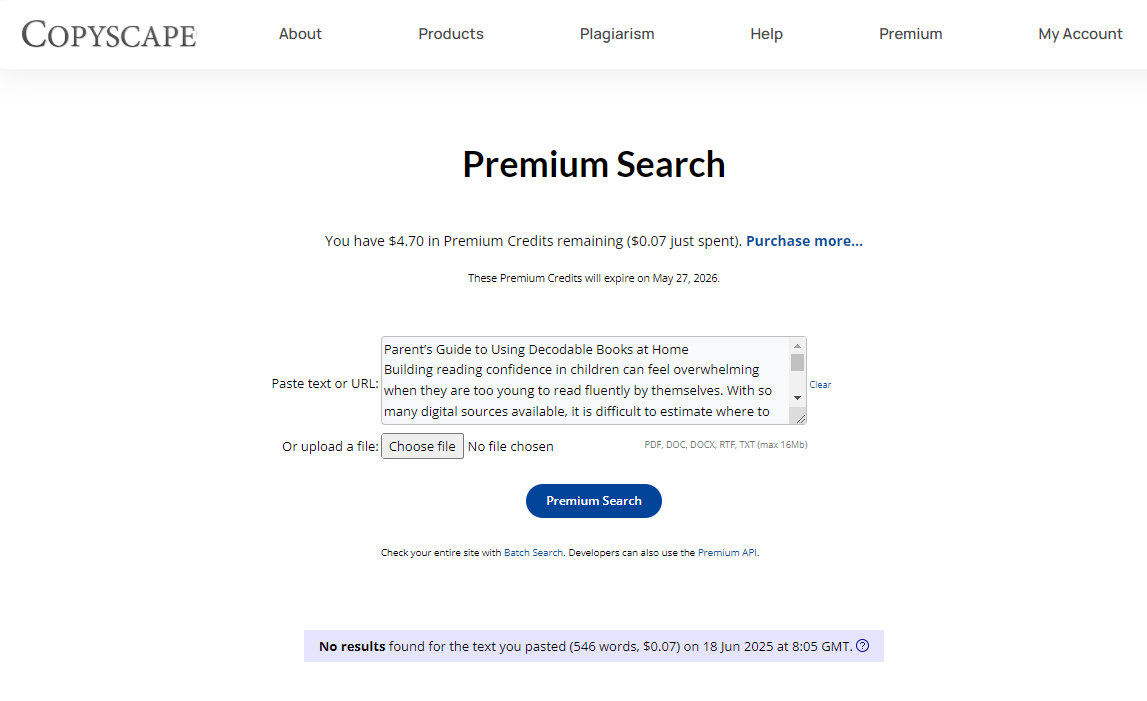This screenshot has width=1147, height=701.
Task: Click the 'No file chosen' text
Action: [511, 446]
